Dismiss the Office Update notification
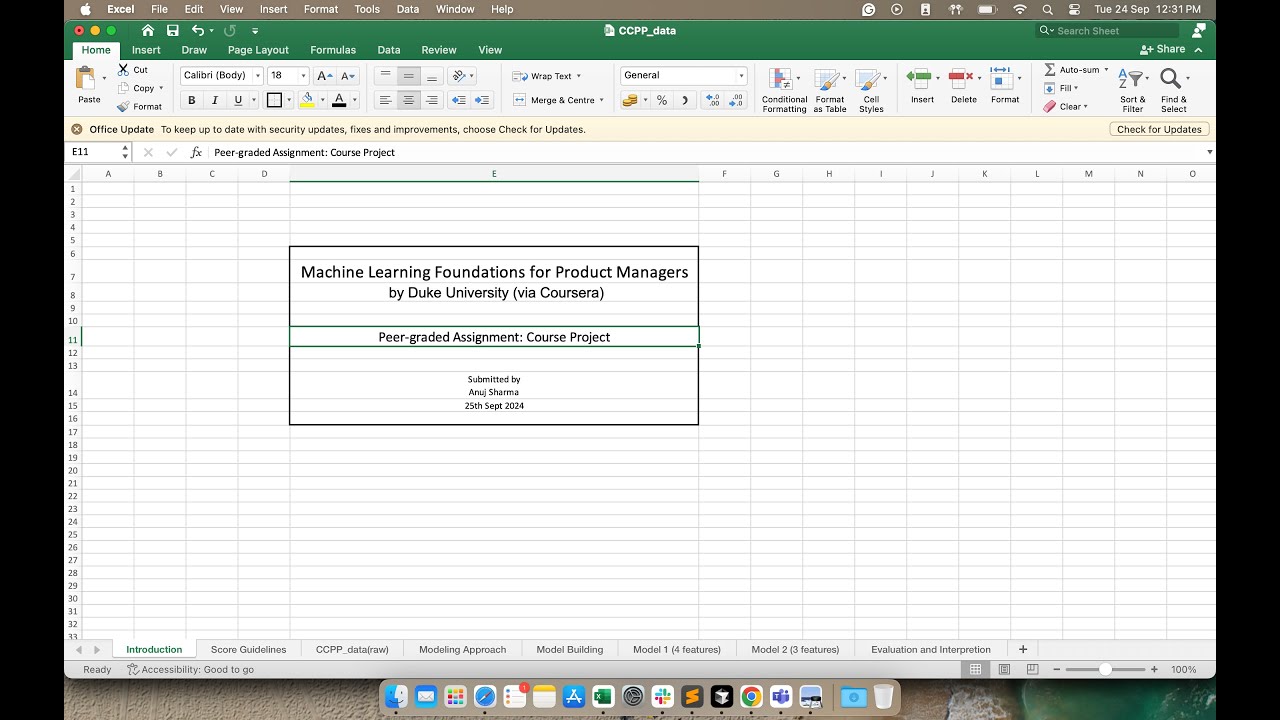This screenshot has width=1280, height=720. tap(77, 129)
